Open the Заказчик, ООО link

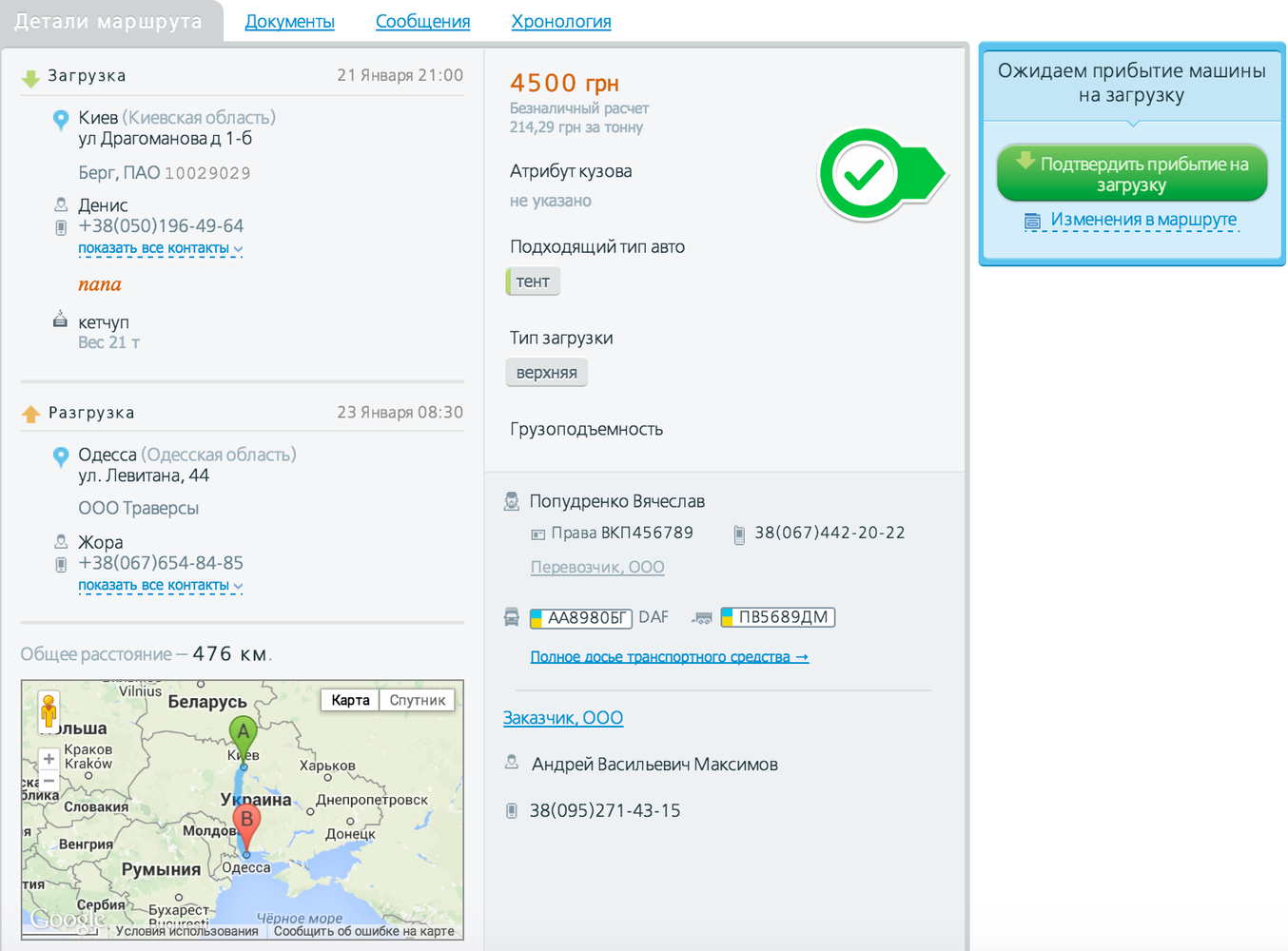563,718
